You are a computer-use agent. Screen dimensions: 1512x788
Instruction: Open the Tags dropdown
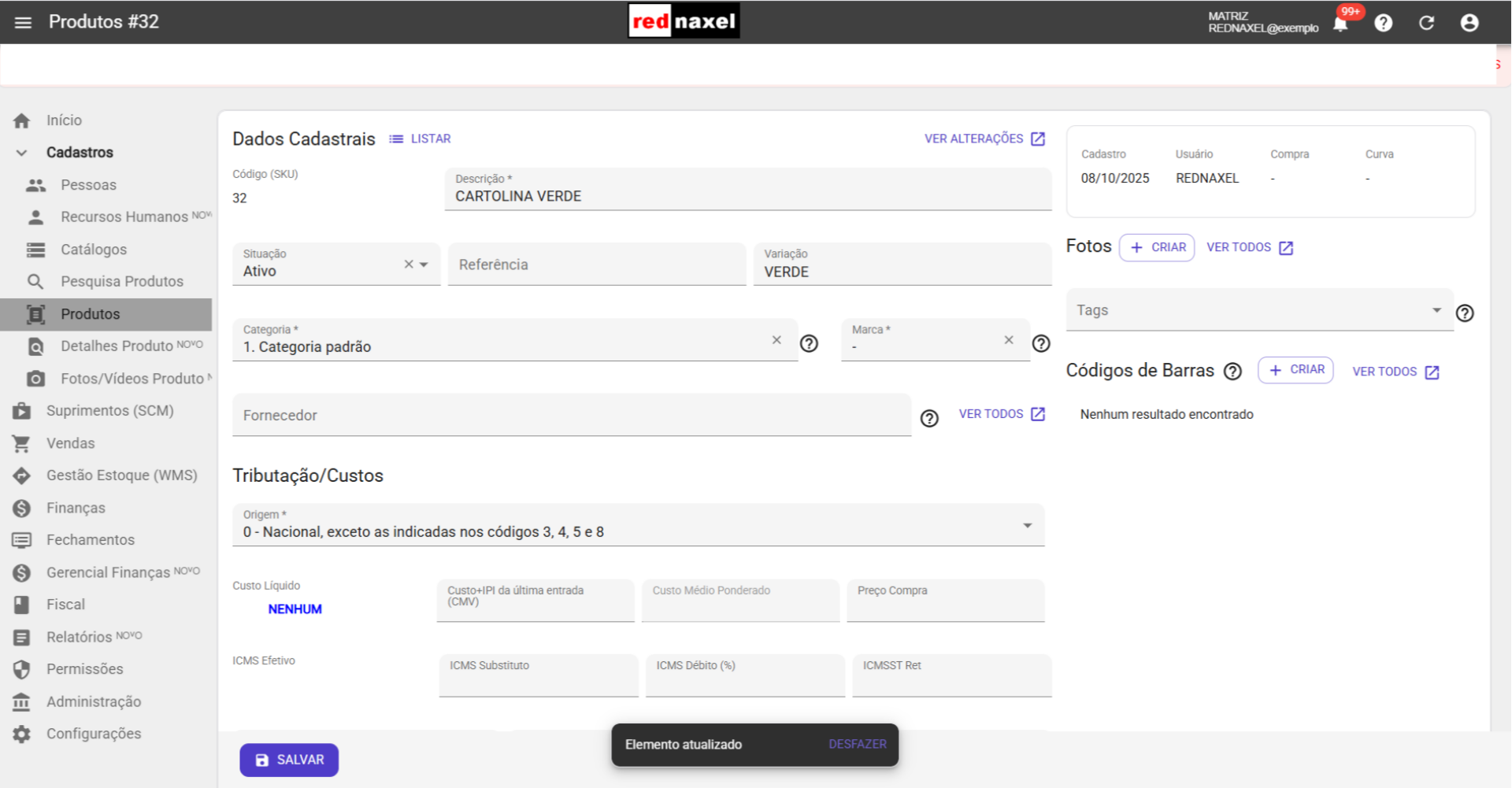pyautogui.click(x=1260, y=310)
